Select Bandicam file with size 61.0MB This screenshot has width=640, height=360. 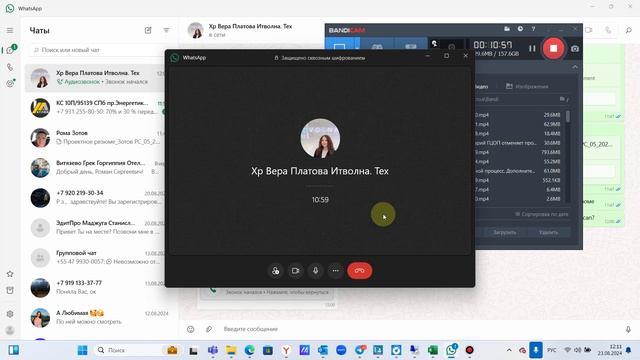click(519, 171)
